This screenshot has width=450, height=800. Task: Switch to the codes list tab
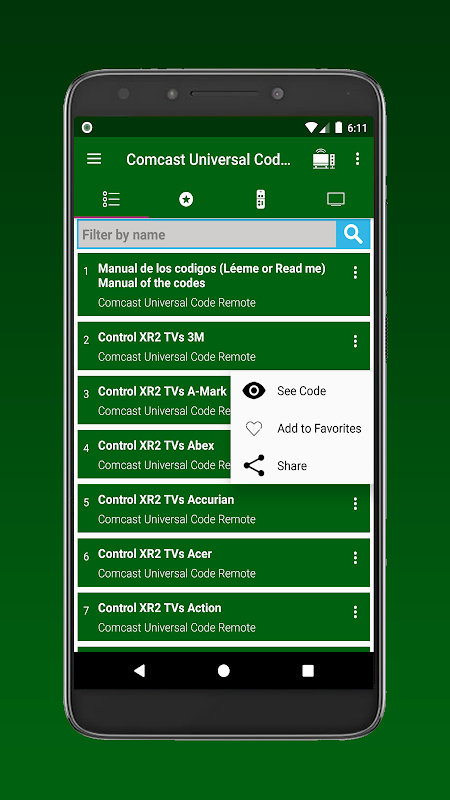[x=111, y=199]
